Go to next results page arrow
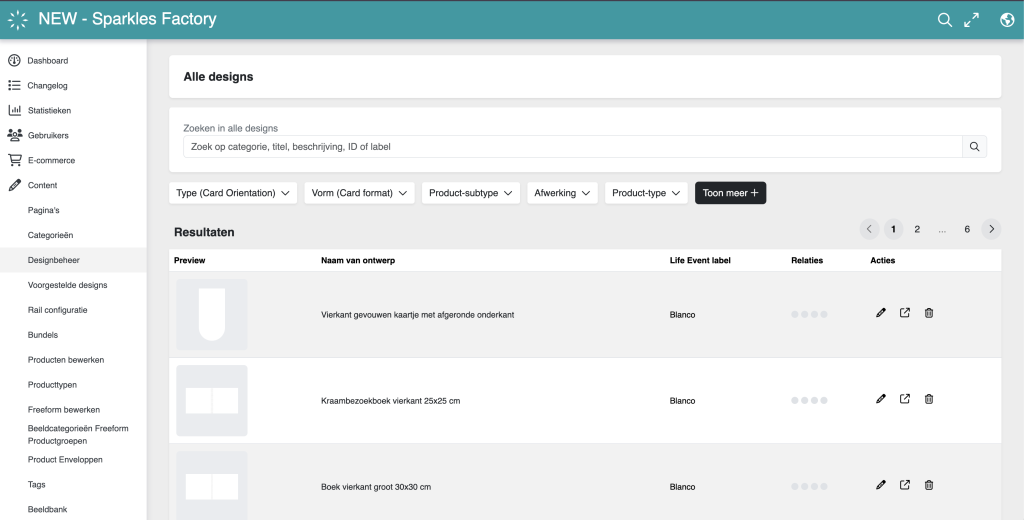The image size is (1024, 520). [x=991, y=229]
